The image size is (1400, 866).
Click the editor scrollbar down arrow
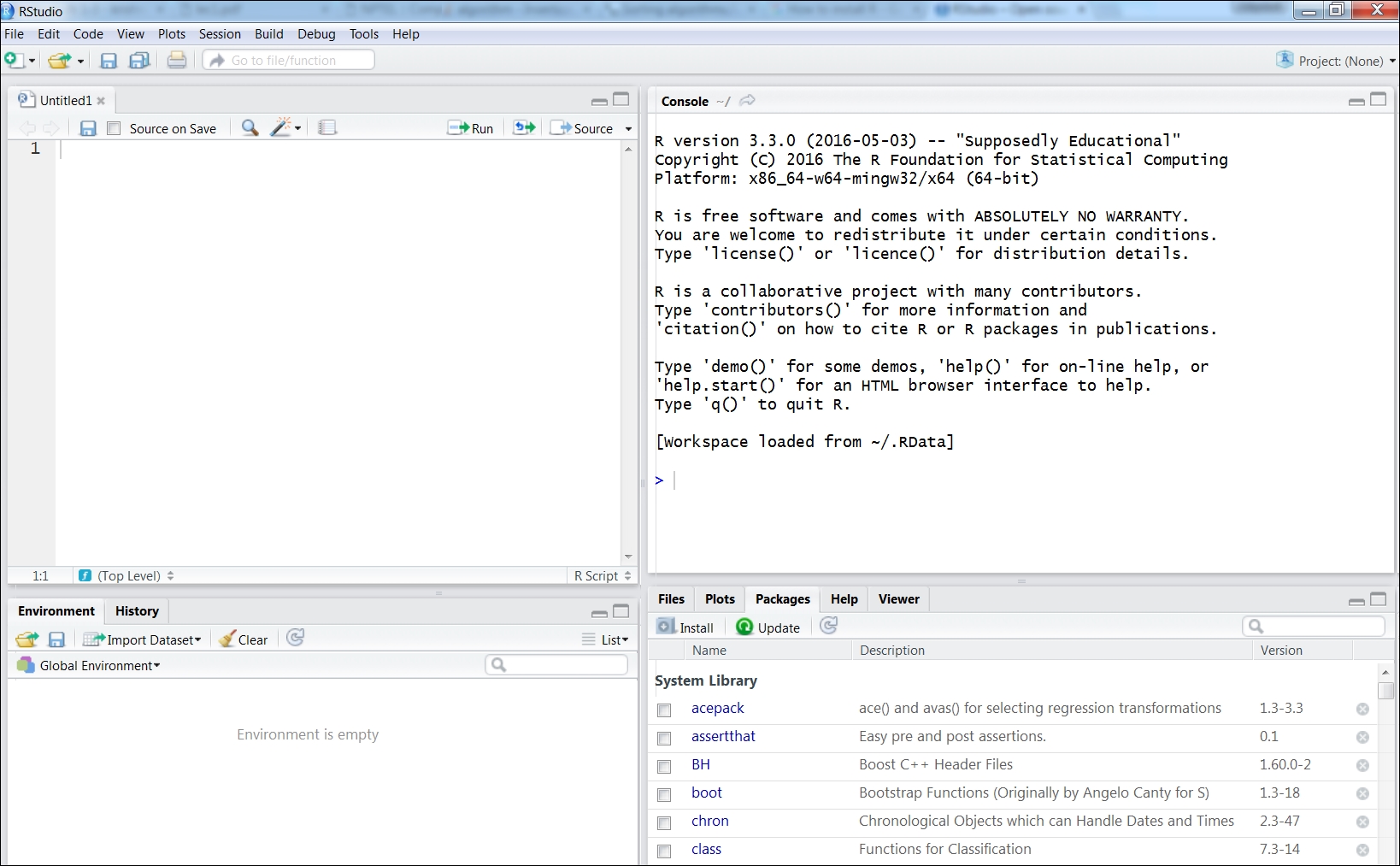[x=628, y=557]
